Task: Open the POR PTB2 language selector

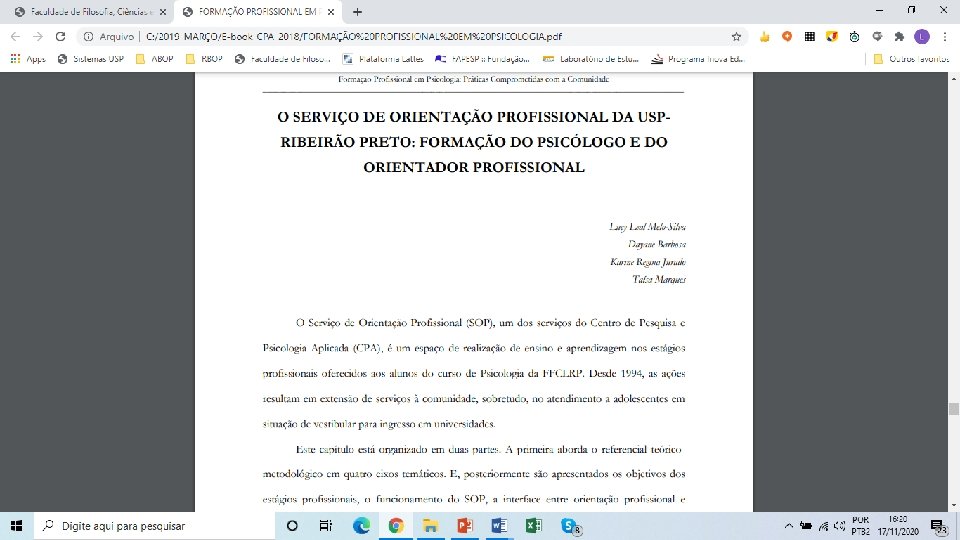Action: point(860,526)
